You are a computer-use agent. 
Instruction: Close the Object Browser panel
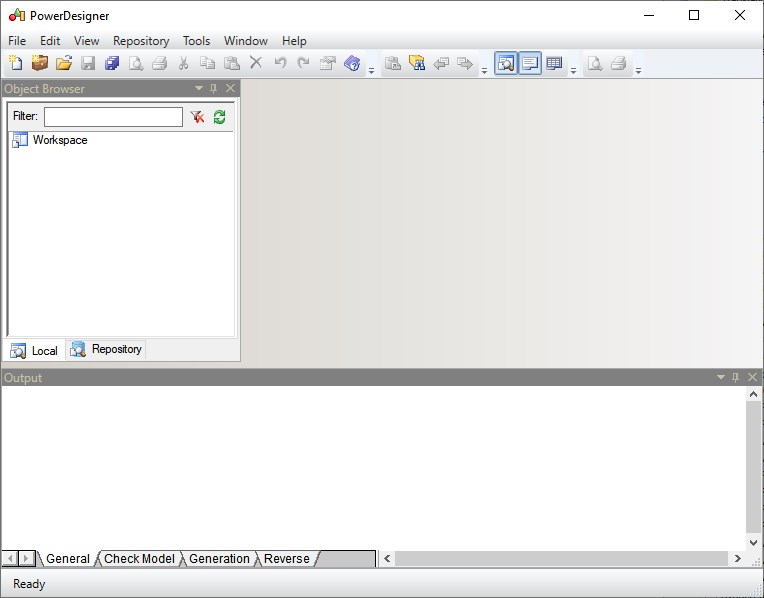(x=230, y=88)
